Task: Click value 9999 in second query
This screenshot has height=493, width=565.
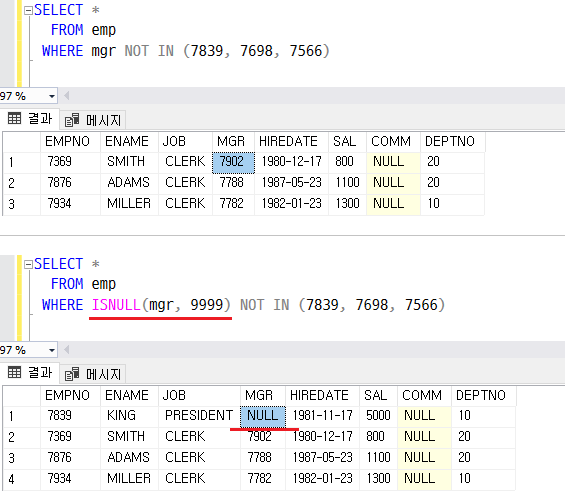Action: click(x=207, y=305)
